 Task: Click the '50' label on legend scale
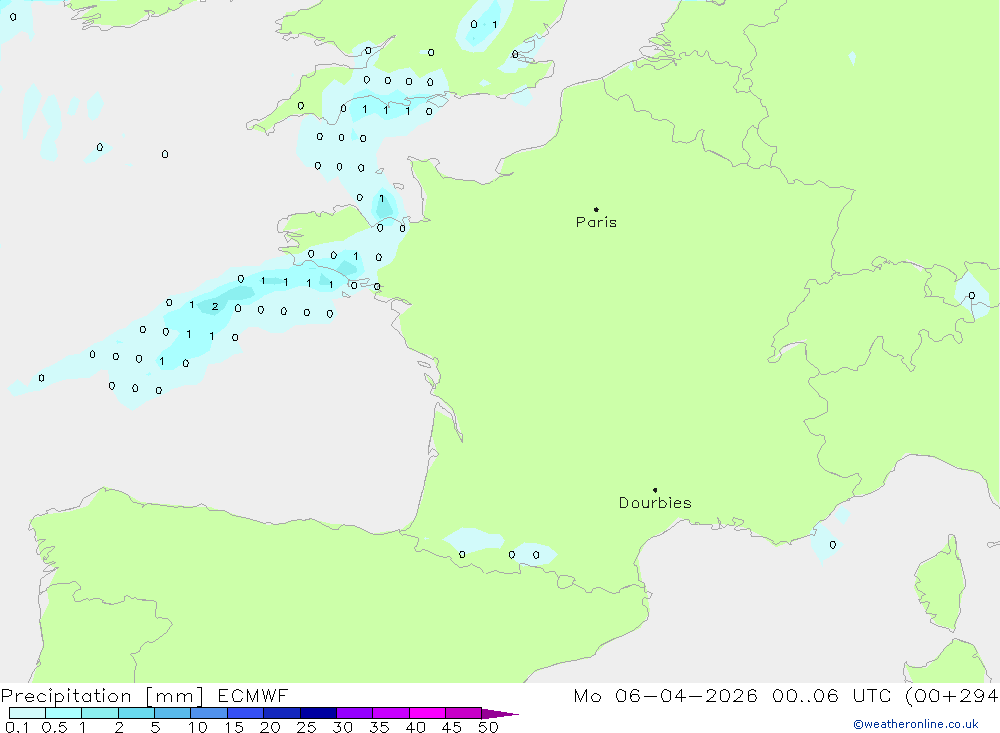click(488, 727)
